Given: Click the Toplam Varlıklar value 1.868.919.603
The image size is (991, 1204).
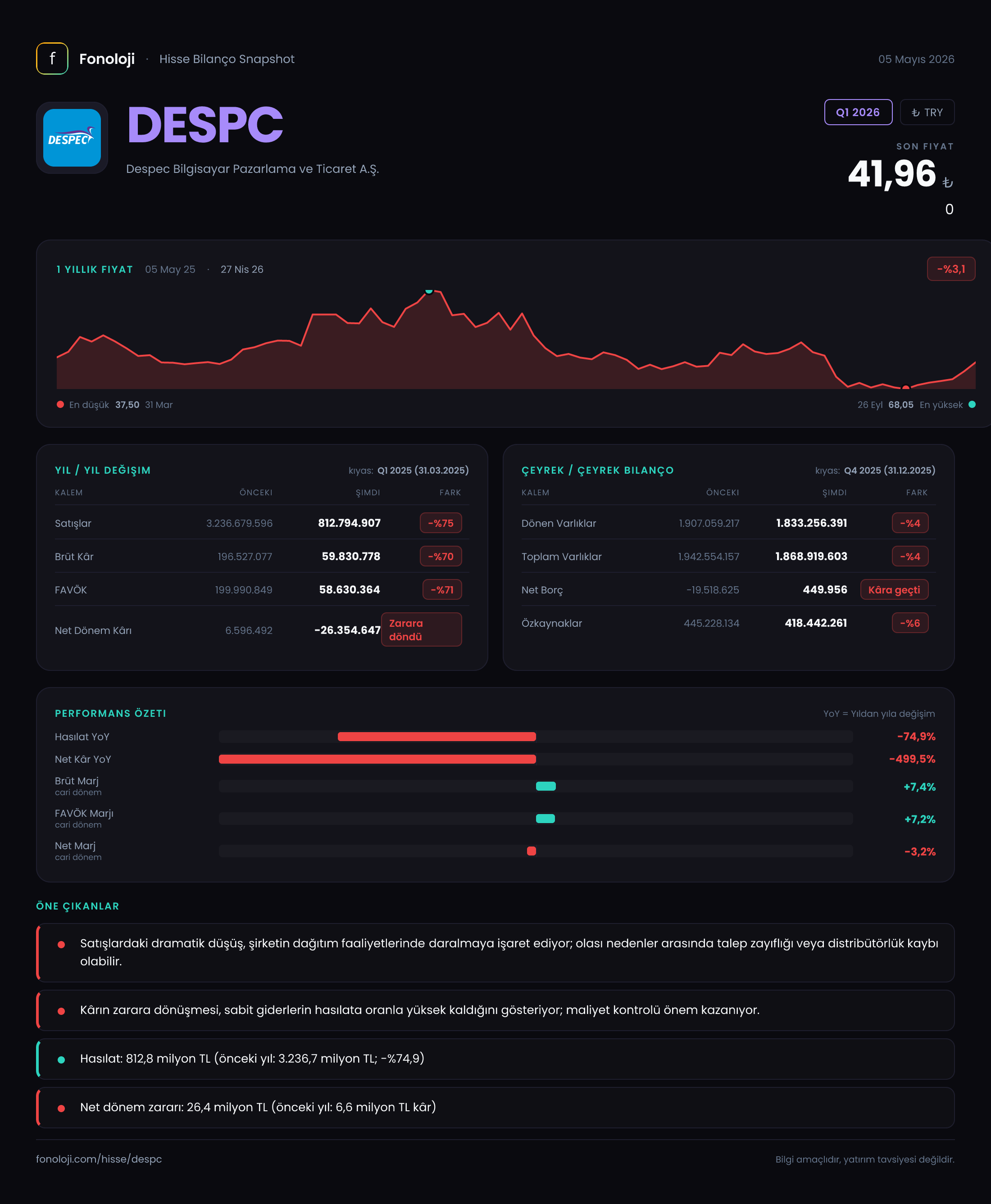Looking at the screenshot, I should click(811, 557).
